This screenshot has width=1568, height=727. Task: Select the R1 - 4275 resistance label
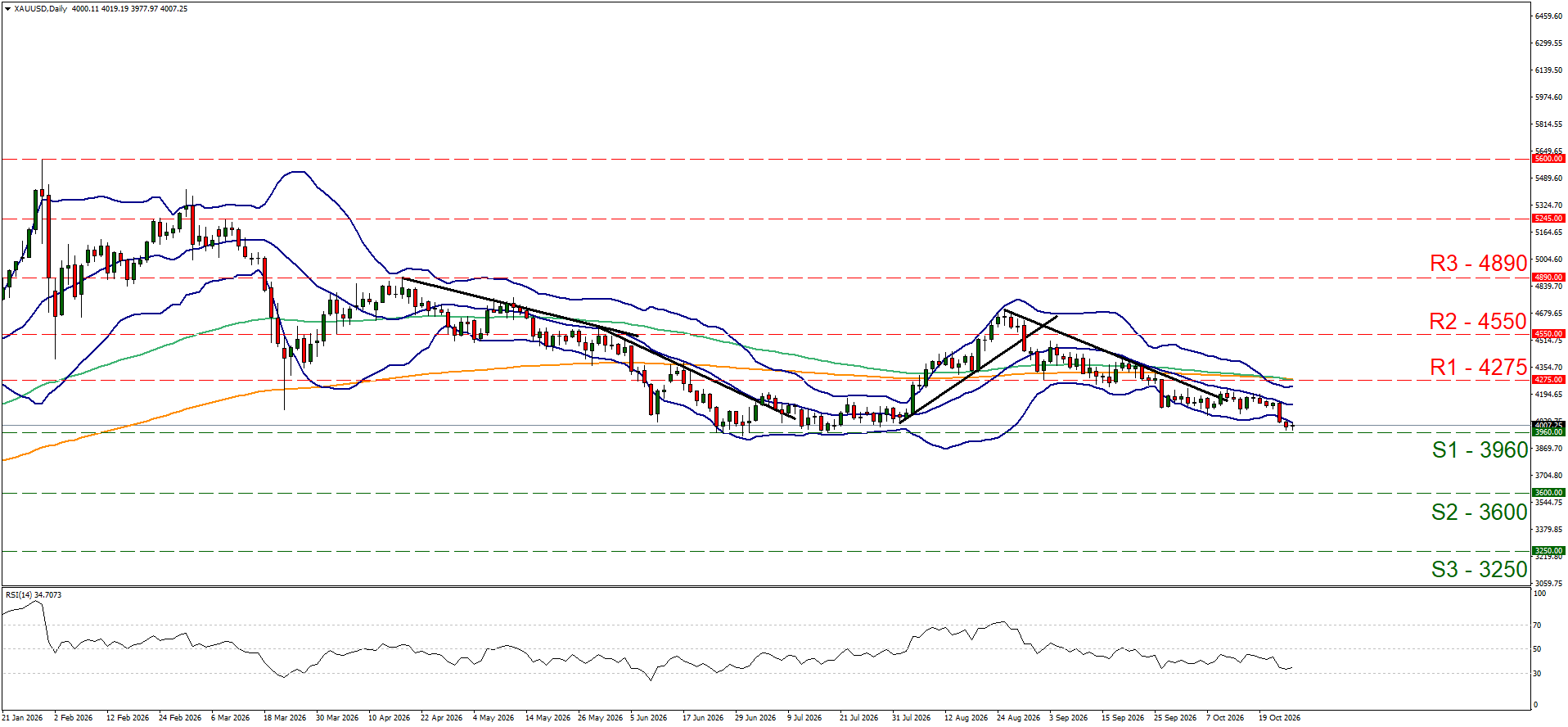pos(1478,367)
